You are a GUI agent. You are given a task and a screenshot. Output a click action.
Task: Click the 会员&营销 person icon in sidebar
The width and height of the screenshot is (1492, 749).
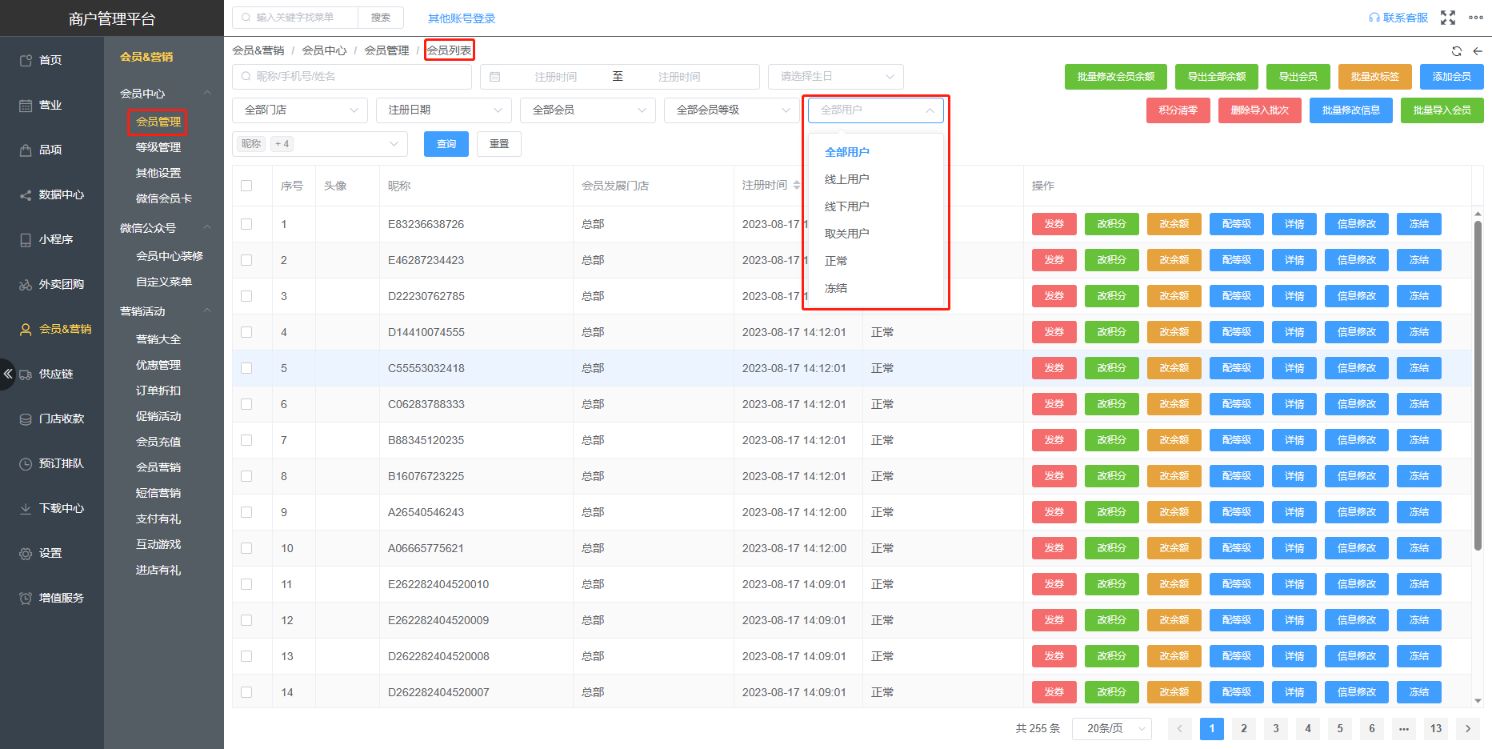[x=26, y=329]
